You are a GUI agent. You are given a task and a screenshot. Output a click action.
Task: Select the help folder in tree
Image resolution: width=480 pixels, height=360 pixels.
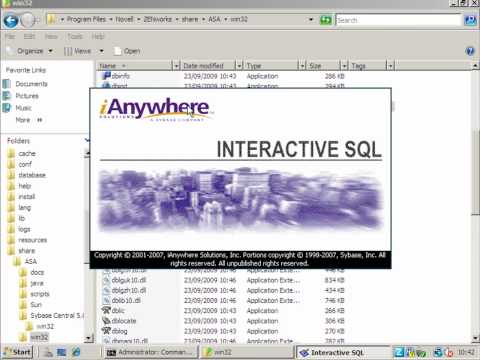(25, 186)
